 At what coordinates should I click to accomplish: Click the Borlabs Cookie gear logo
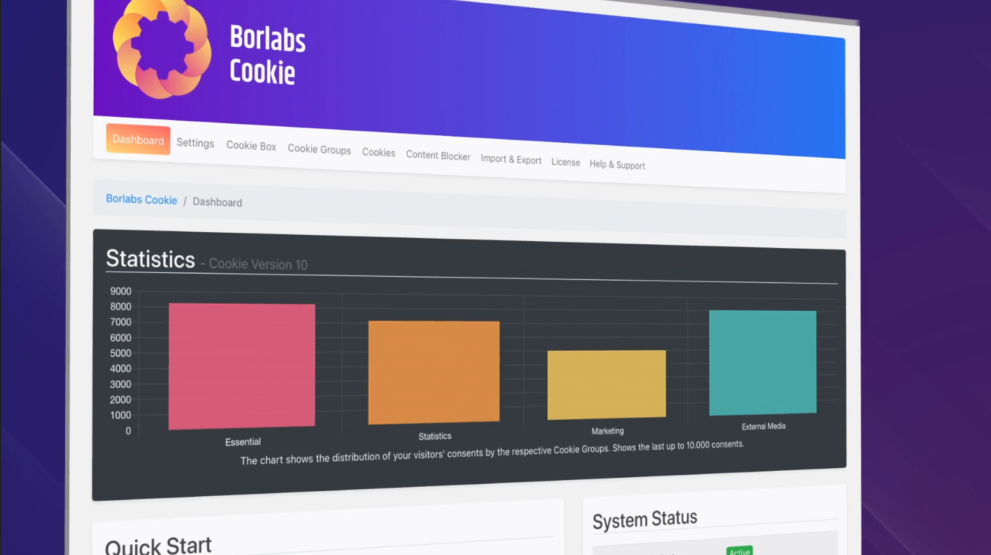pos(162,47)
